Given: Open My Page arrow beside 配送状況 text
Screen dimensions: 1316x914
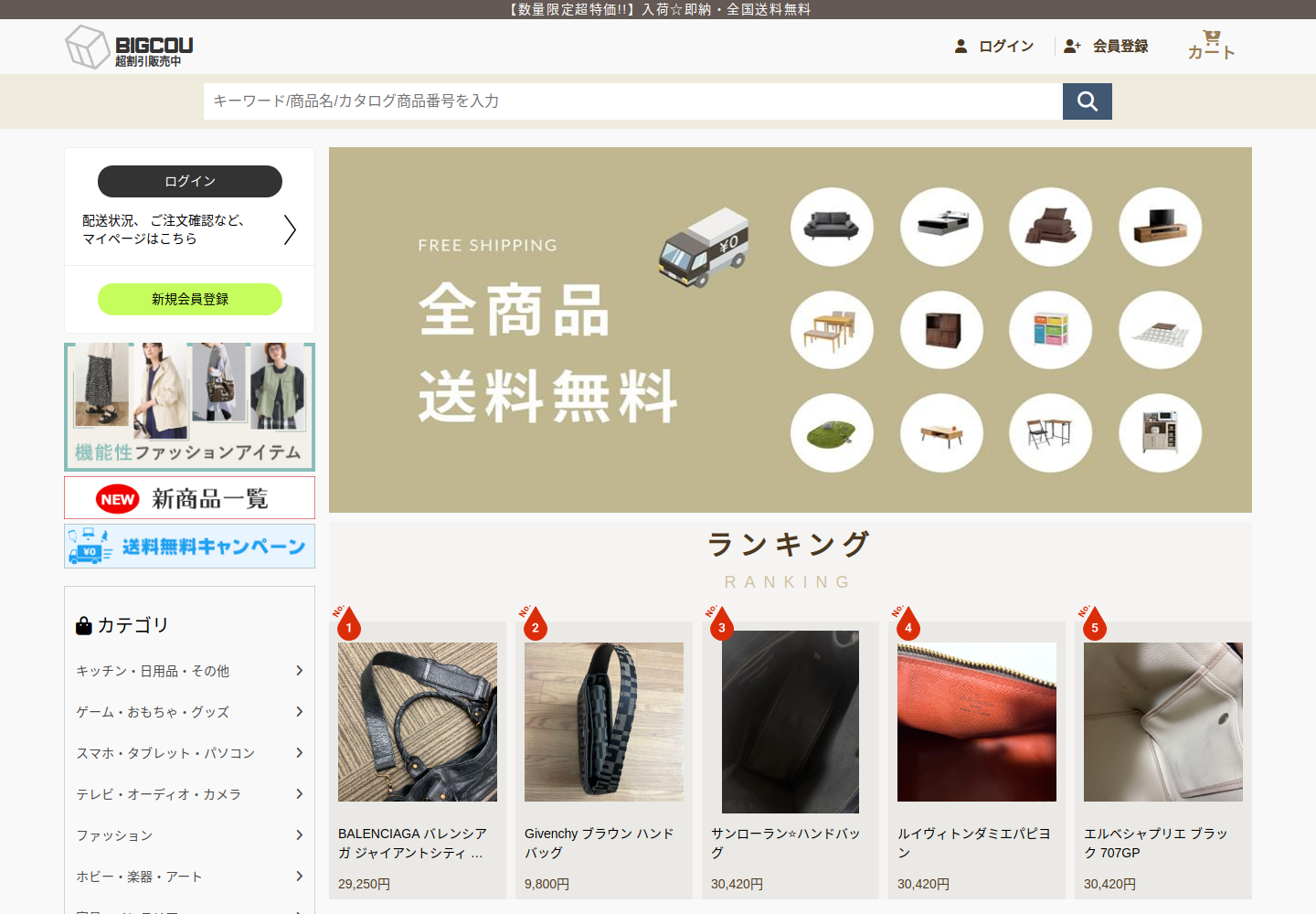Looking at the screenshot, I should tap(290, 229).
